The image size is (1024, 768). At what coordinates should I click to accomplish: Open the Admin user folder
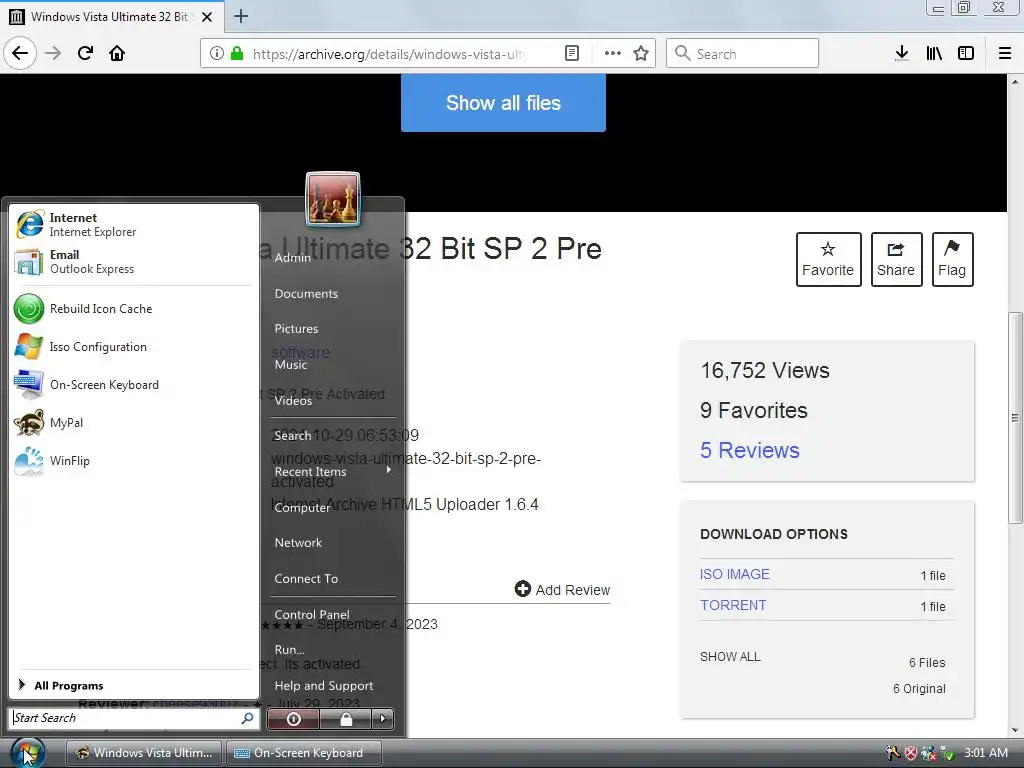(x=293, y=257)
